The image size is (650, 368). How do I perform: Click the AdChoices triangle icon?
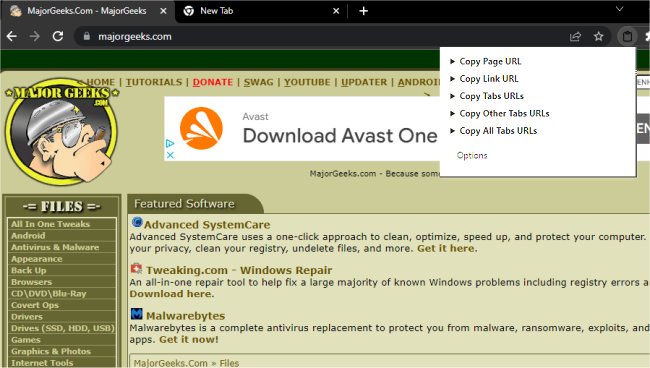170,144
